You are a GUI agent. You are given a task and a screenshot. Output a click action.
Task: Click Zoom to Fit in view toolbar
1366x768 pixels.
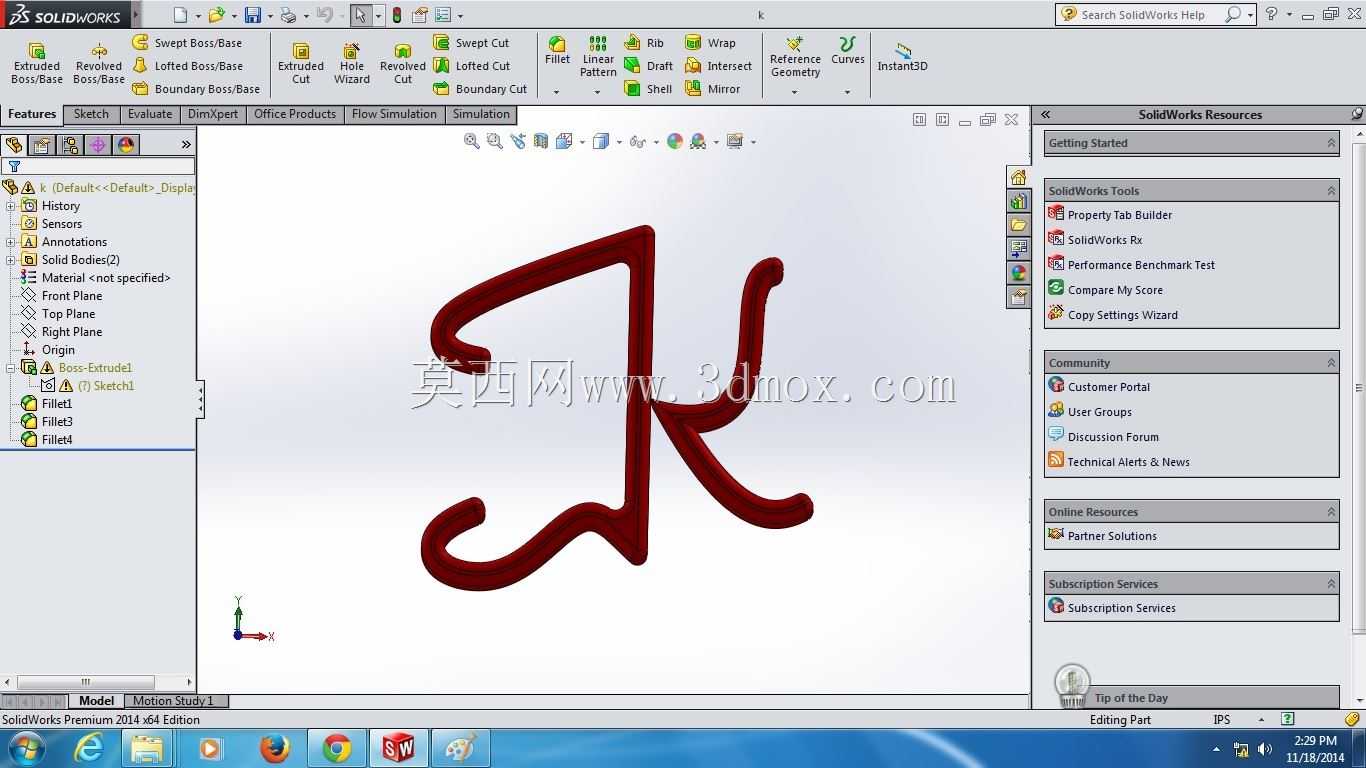pyautogui.click(x=472, y=142)
